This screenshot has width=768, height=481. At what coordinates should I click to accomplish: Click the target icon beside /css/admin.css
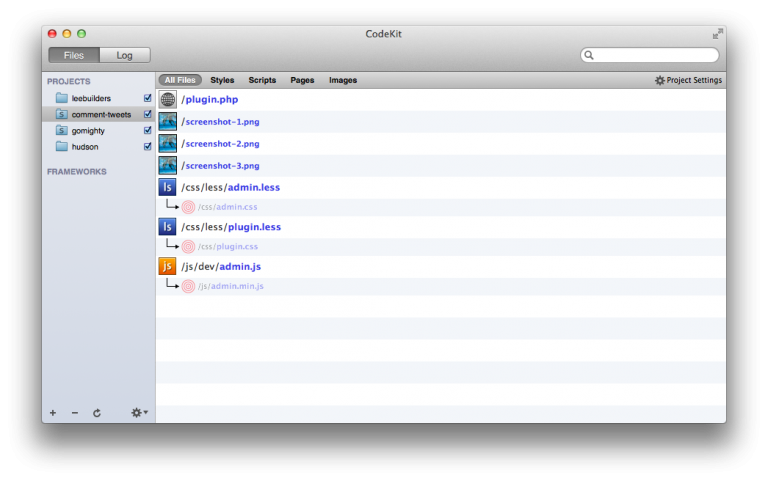coord(188,207)
